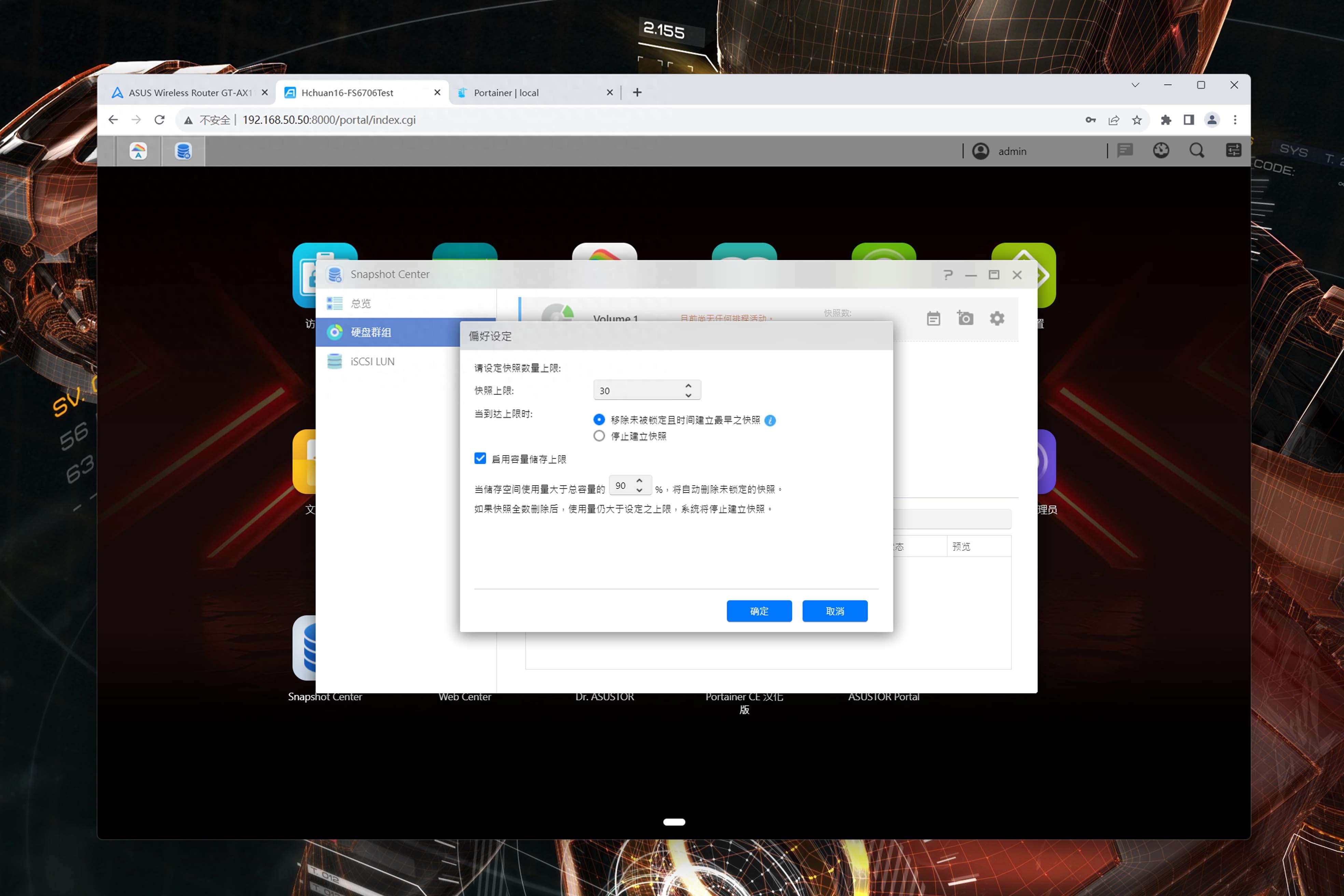
Task: Select 硬盘群组 in the sidebar
Action: 388,332
